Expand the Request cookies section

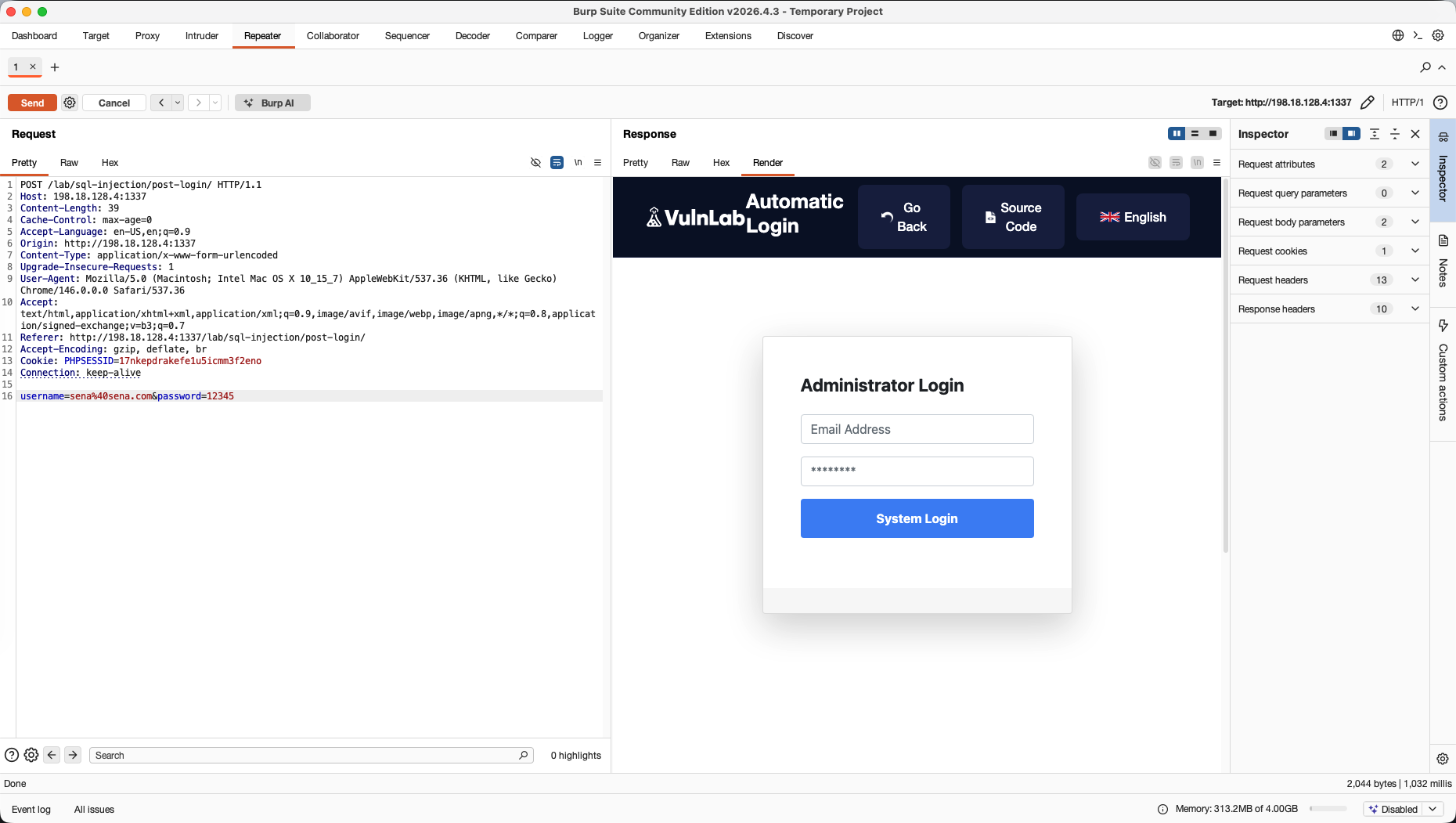click(x=1329, y=251)
